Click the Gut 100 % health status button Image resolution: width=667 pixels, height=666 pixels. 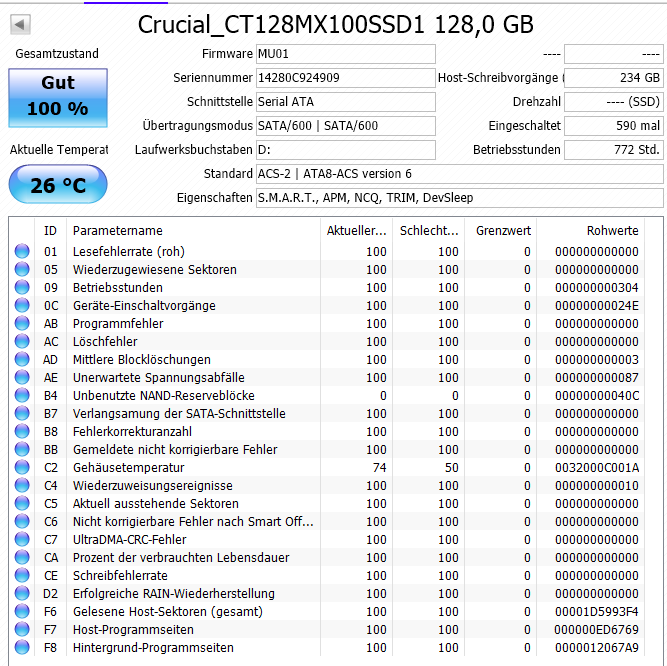pyautogui.click(x=58, y=98)
